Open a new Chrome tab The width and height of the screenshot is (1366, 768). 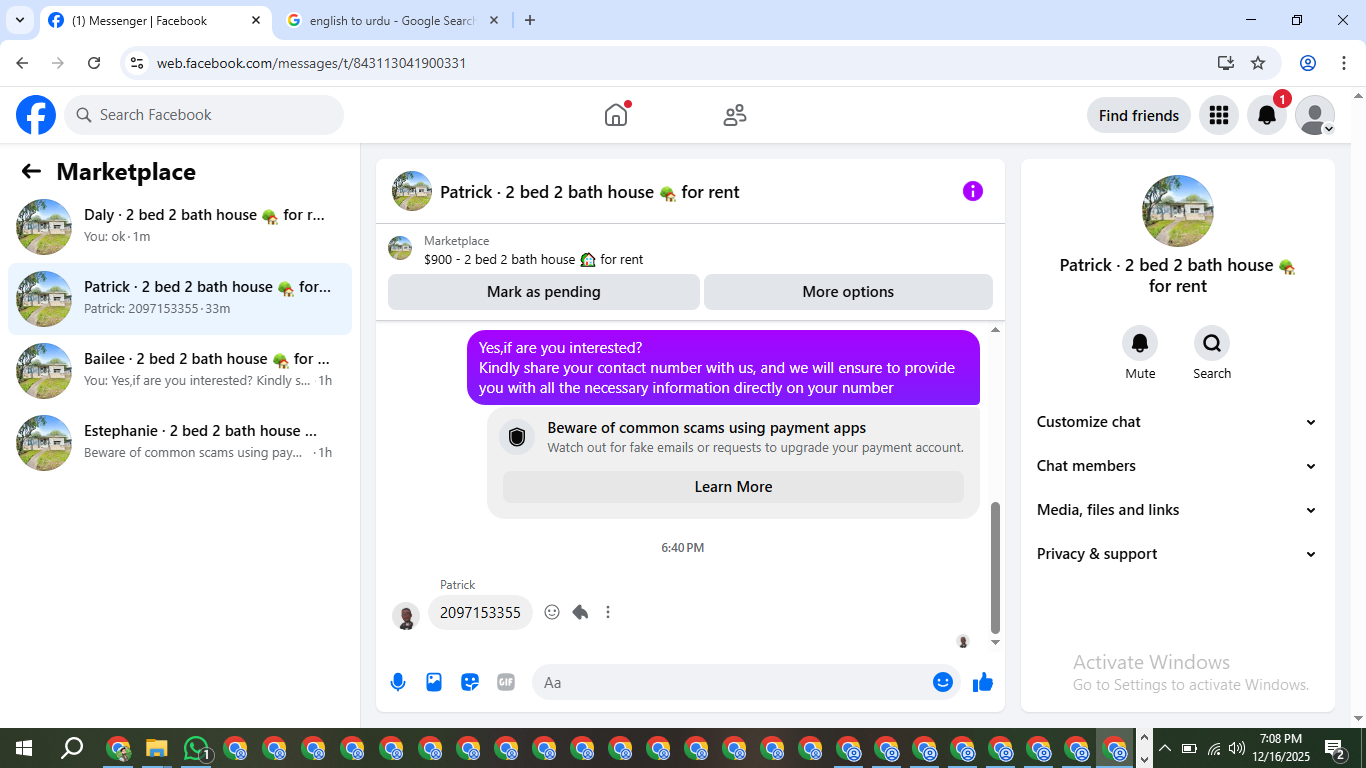click(x=530, y=20)
